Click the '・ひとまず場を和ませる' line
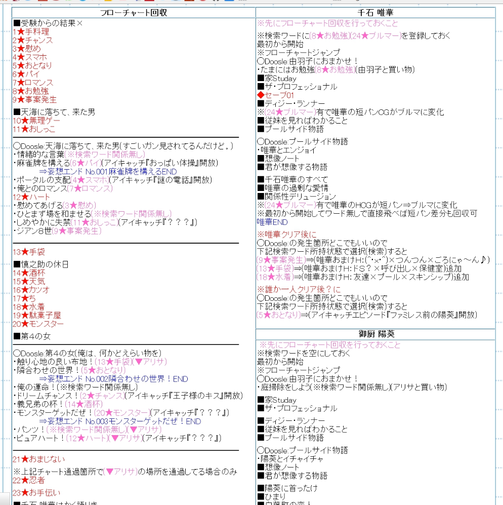The width and height of the screenshot is (503, 505). pyautogui.click(x=92, y=214)
